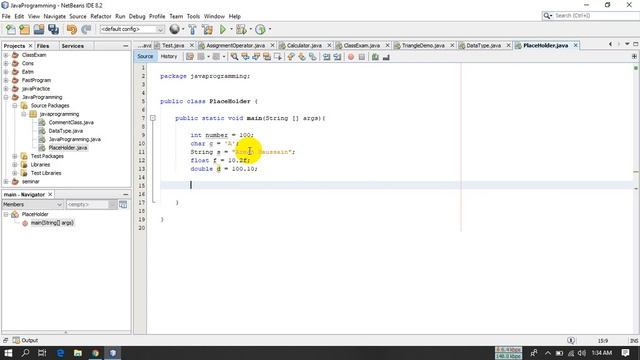Open the Members dropdown in Navigator
The height and width of the screenshot is (360, 640).
(33, 204)
